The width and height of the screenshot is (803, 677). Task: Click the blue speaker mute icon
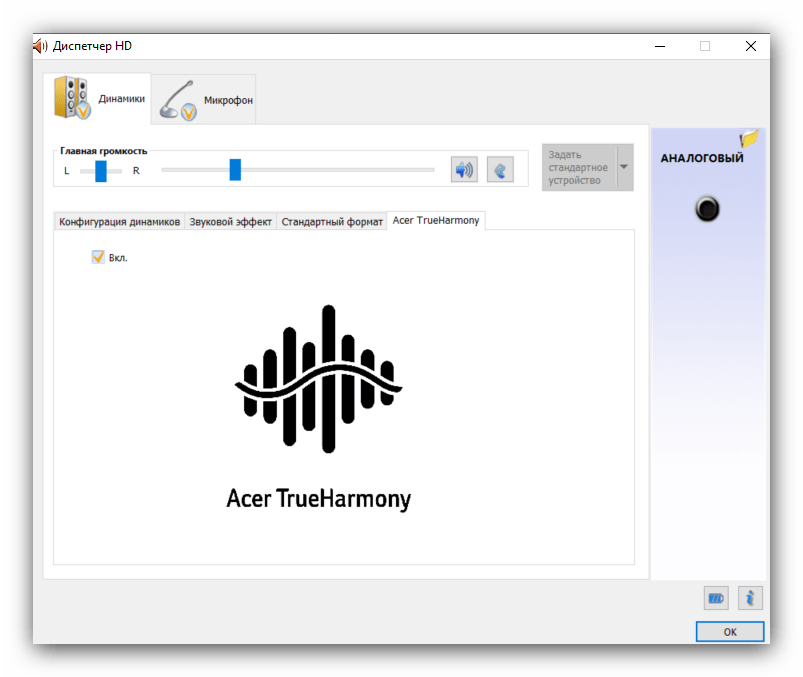click(x=464, y=170)
